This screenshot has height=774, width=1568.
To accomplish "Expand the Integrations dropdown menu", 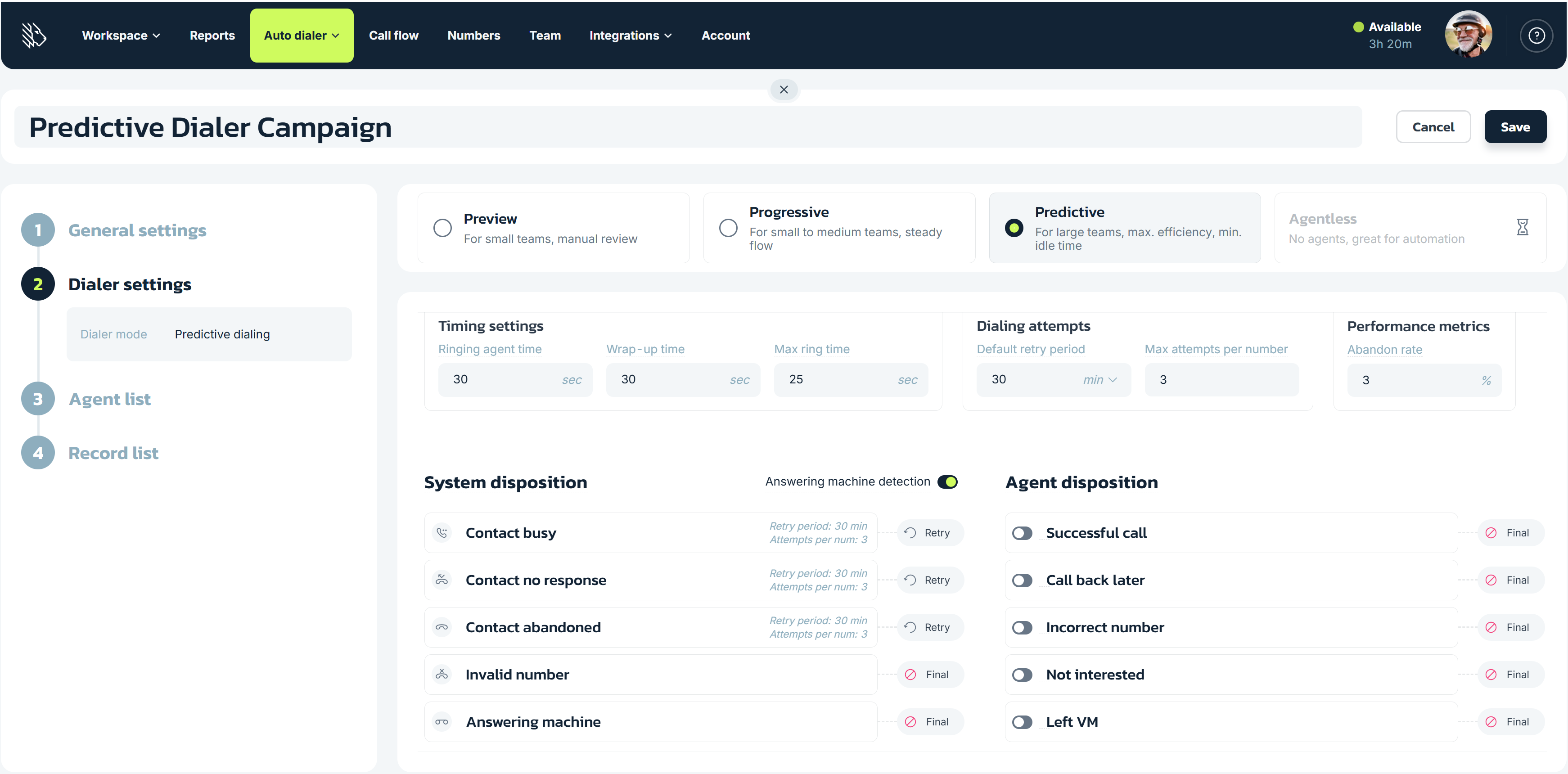I will (630, 35).
